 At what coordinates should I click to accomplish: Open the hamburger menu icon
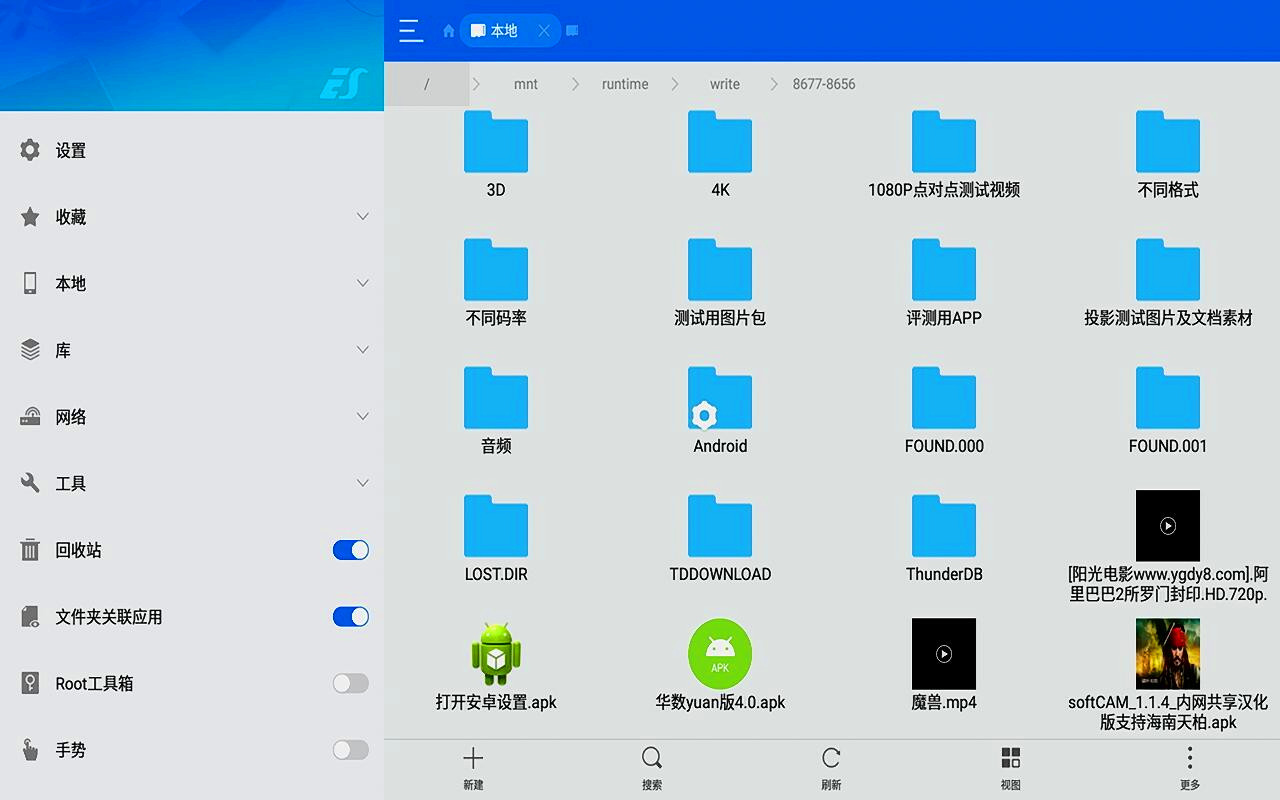410,30
